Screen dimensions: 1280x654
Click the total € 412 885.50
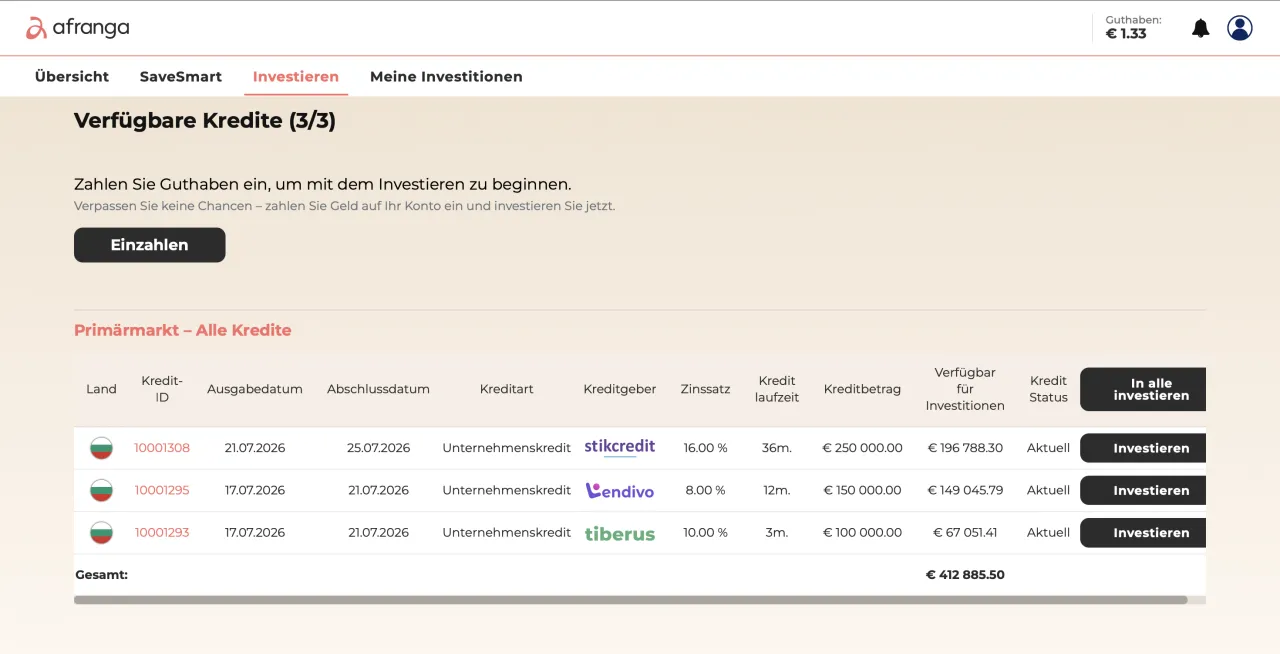click(x=965, y=575)
